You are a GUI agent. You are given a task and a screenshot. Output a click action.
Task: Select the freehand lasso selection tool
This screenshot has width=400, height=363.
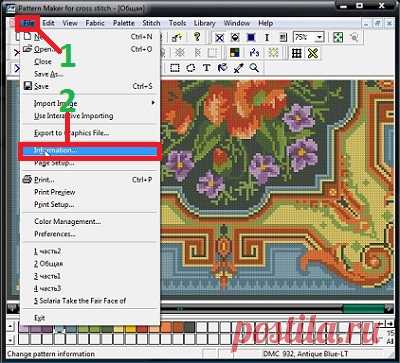click(x=191, y=68)
